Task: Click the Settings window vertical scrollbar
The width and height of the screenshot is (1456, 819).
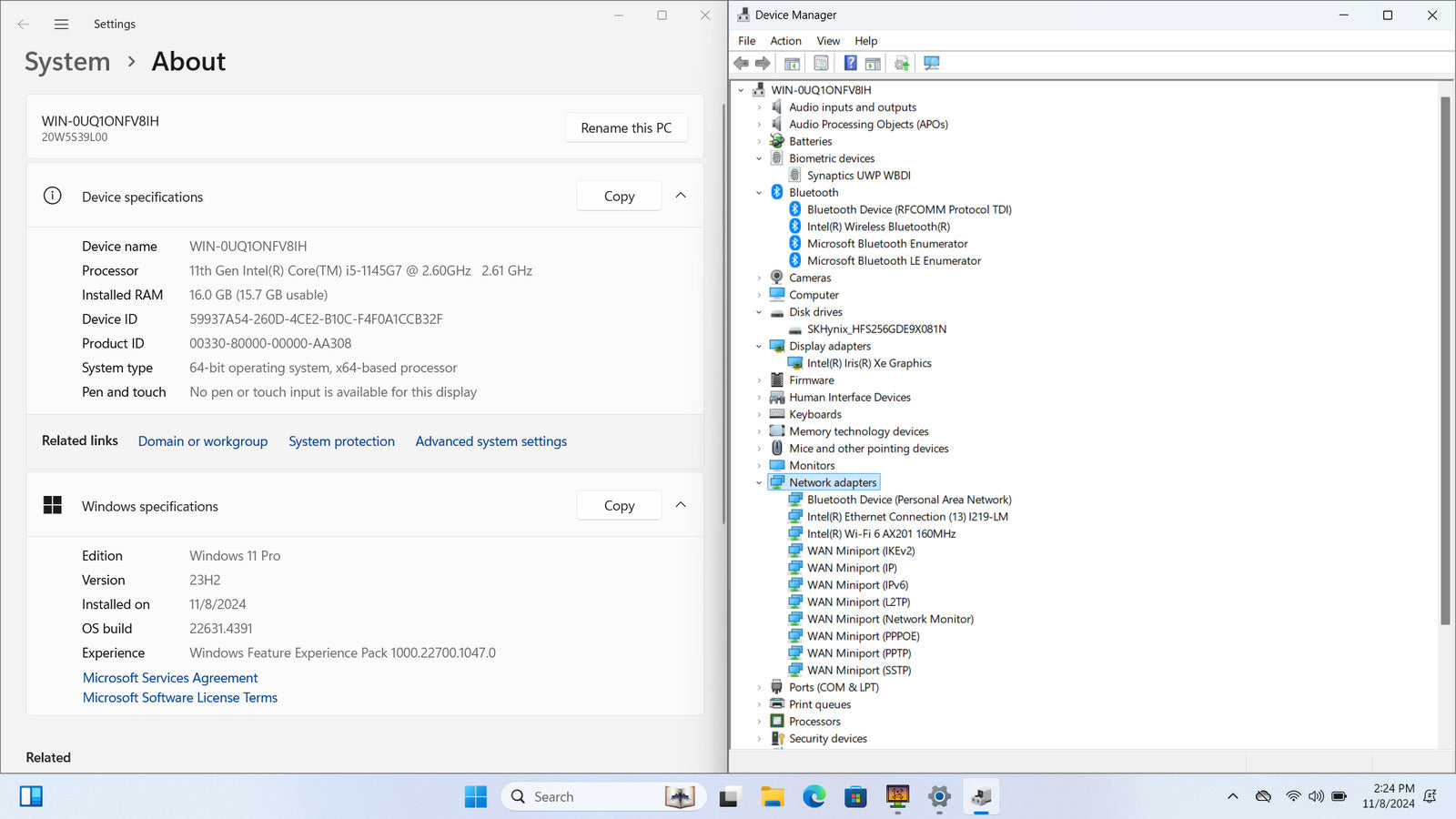Action: [723, 314]
